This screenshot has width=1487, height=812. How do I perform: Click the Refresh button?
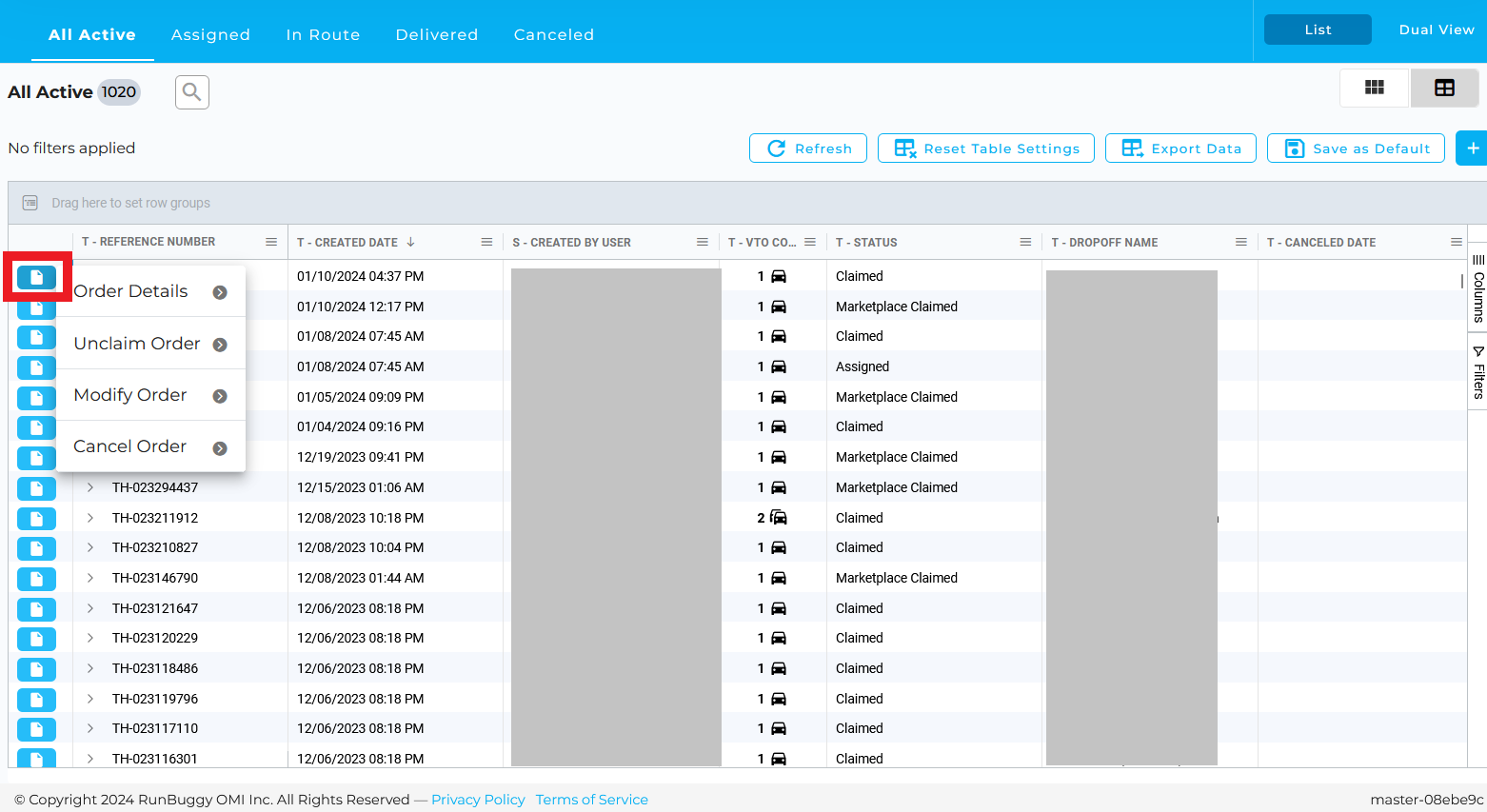(808, 149)
